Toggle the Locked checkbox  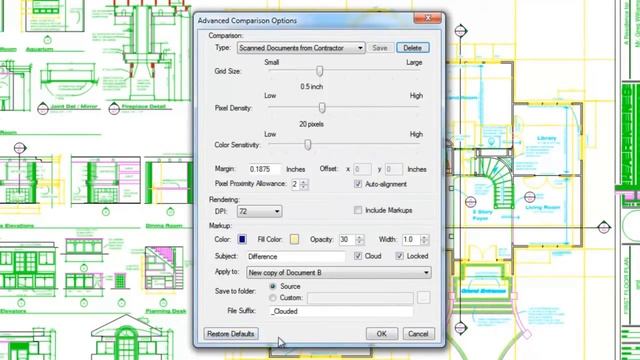[x=399, y=256]
